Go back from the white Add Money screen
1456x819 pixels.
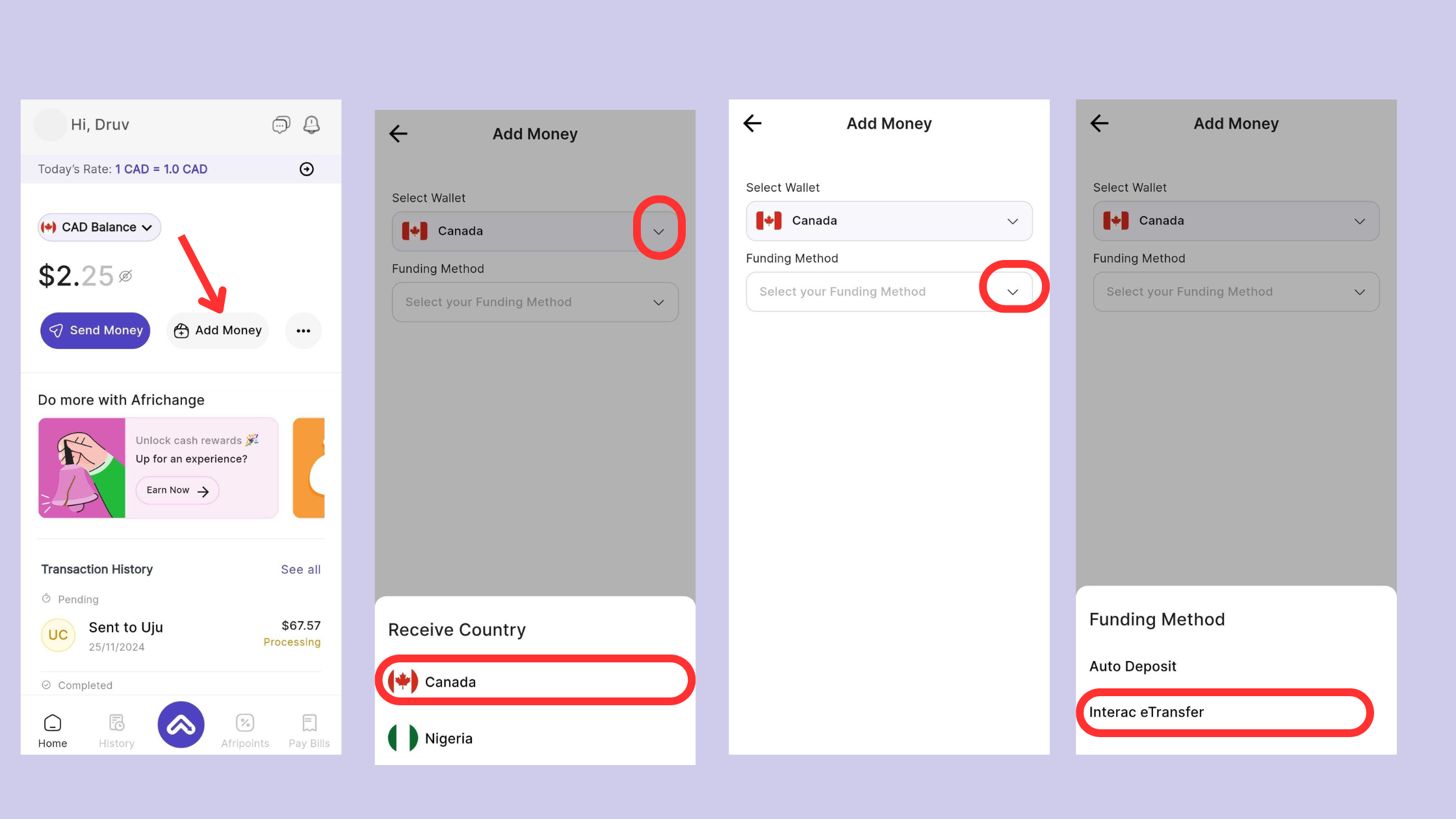coord(753,123)
